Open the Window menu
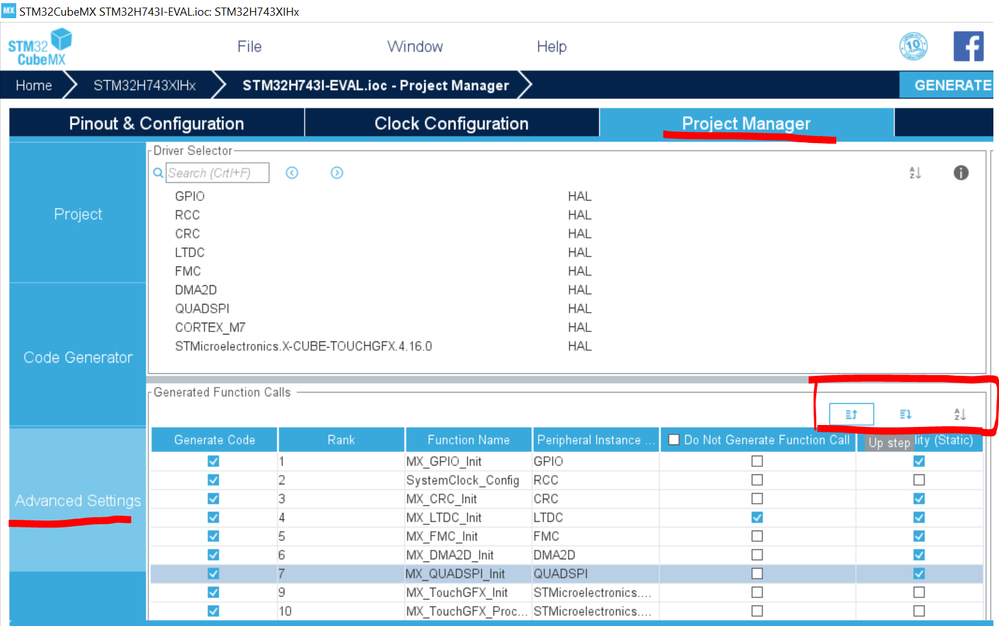999x626 pixels. (415, 46)
